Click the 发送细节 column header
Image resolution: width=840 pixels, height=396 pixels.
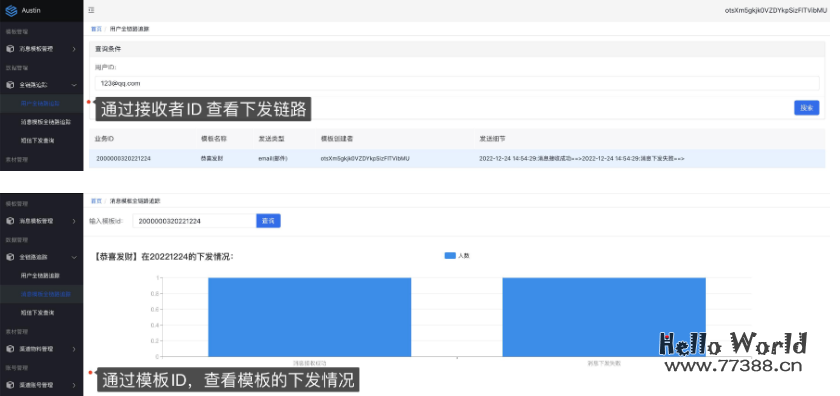(x=492, y=139)
